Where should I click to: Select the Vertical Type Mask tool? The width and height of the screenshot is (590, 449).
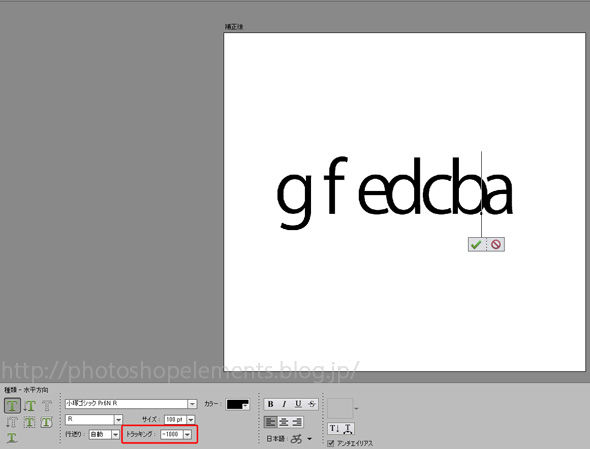(x=12, y=422)
